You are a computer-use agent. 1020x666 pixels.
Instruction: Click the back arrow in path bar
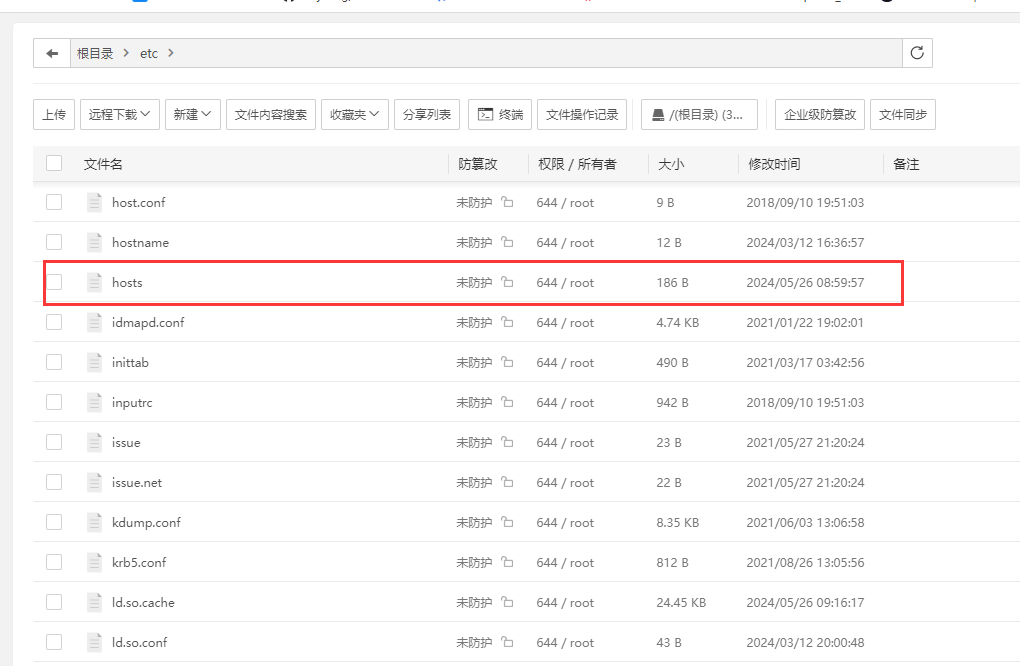pos(52,53)
